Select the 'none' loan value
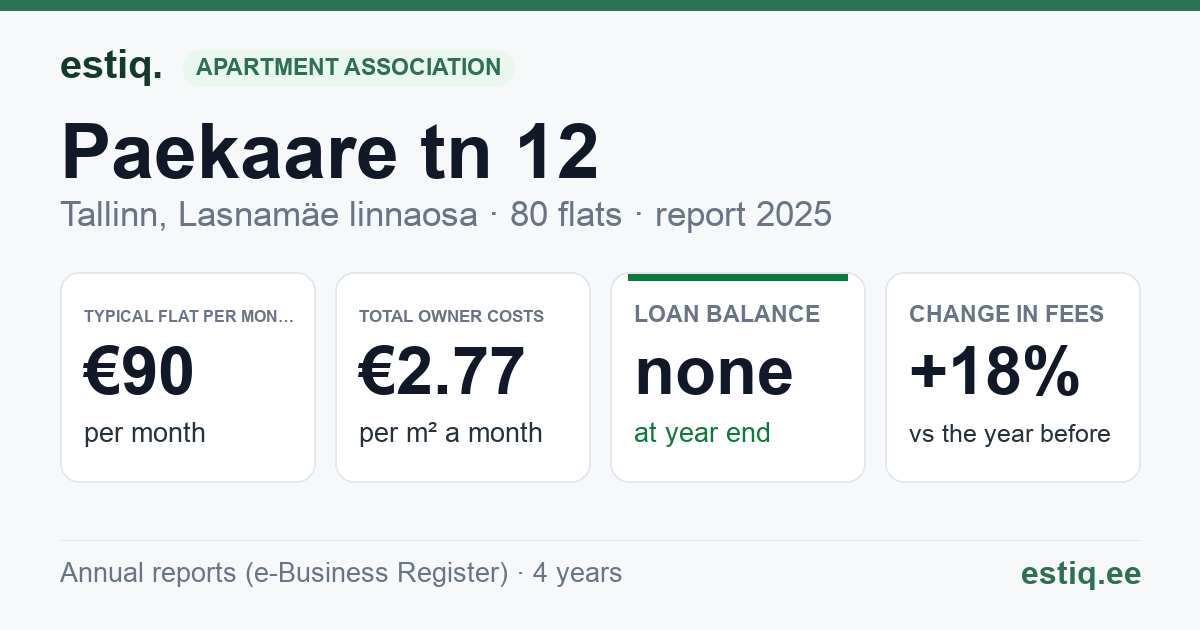 pos(714,372)
